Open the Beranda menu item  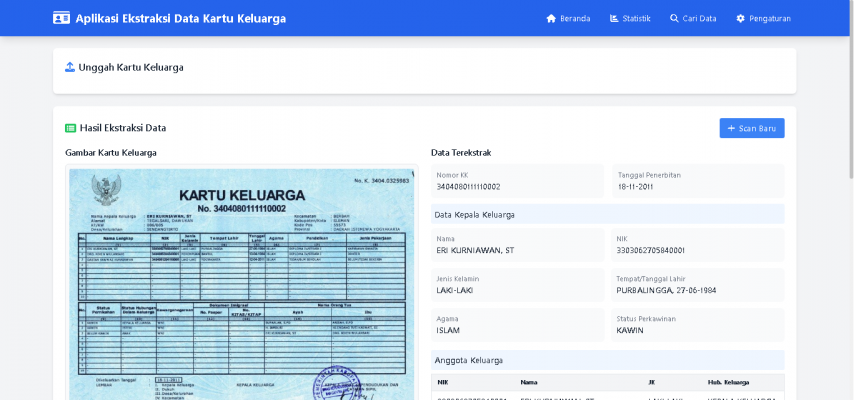[568, 19]
